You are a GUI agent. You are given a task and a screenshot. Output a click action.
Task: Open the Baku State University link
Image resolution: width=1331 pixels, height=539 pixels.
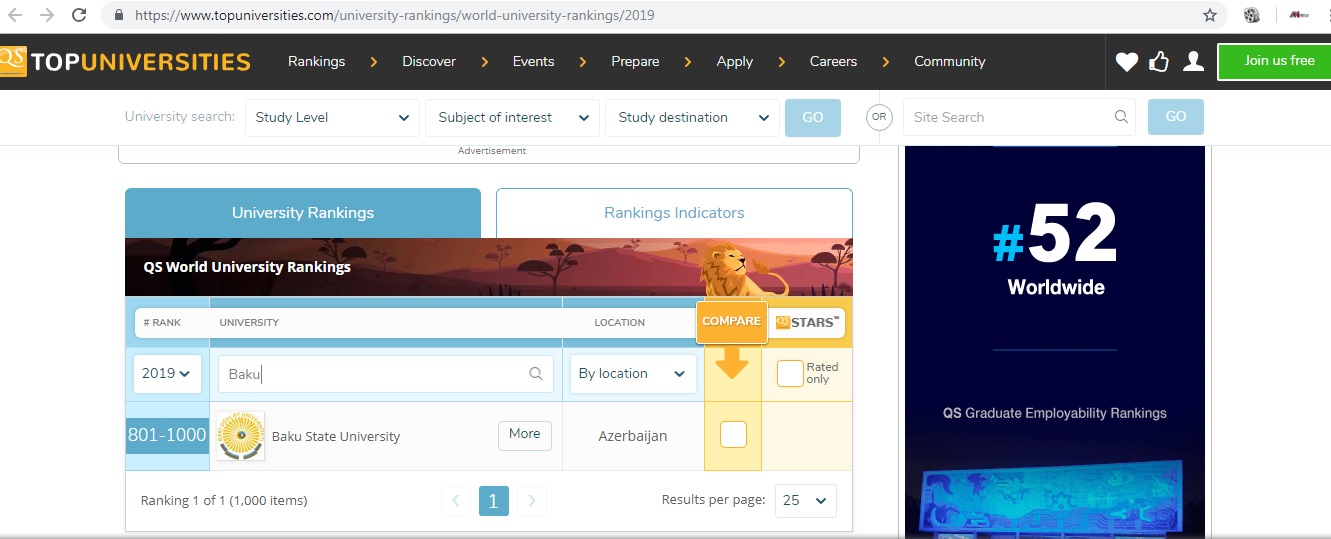tap(336, 437)
